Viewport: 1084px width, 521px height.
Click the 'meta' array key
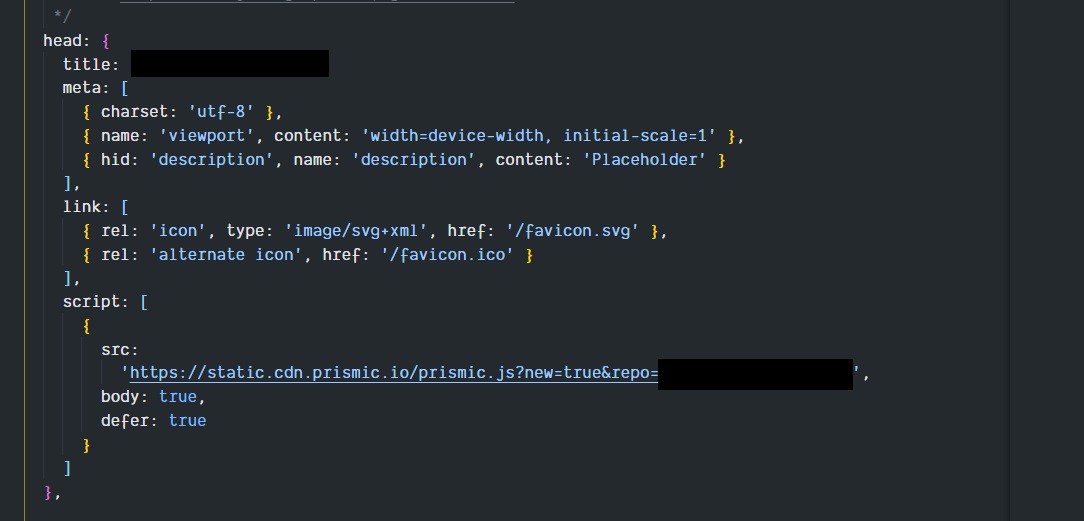[x=82, y=88]
